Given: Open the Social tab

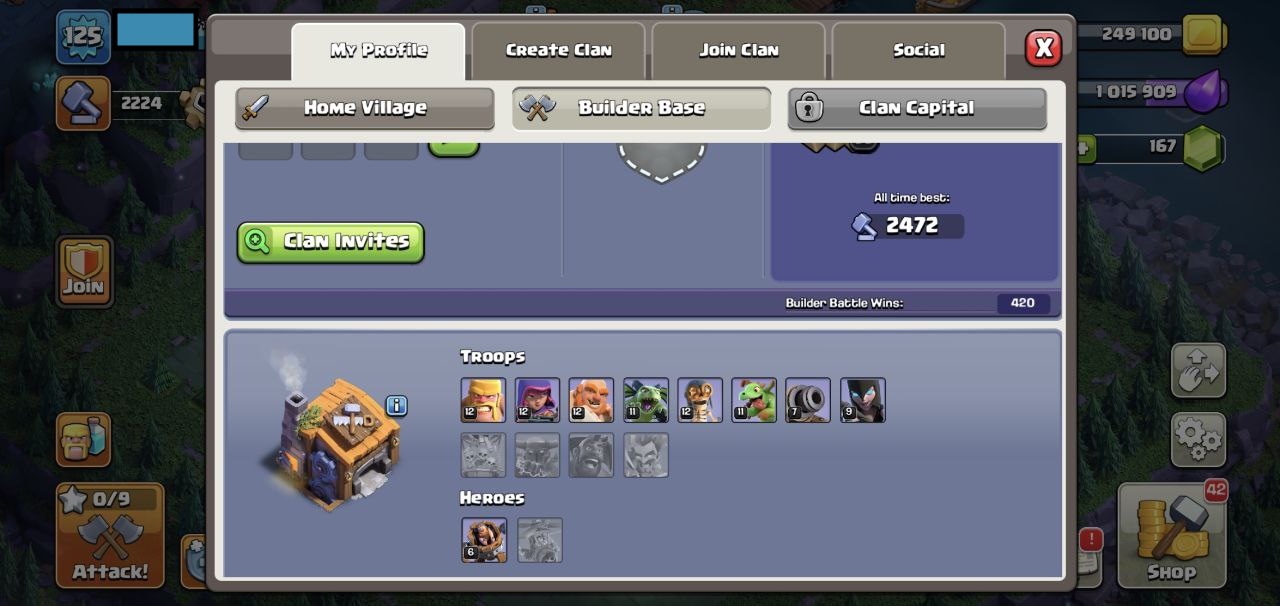Looking at the screenshot, I should 919,51.
